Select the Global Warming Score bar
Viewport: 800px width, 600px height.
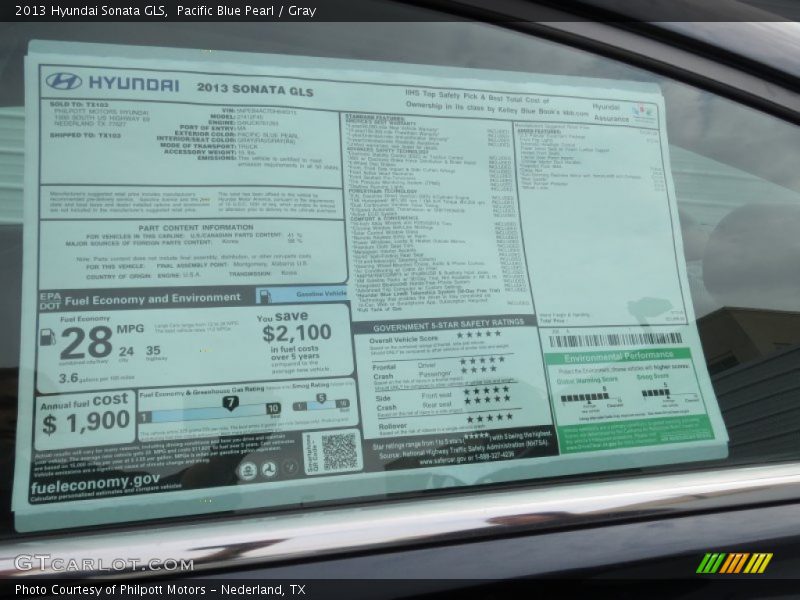(x=583, y=398)
